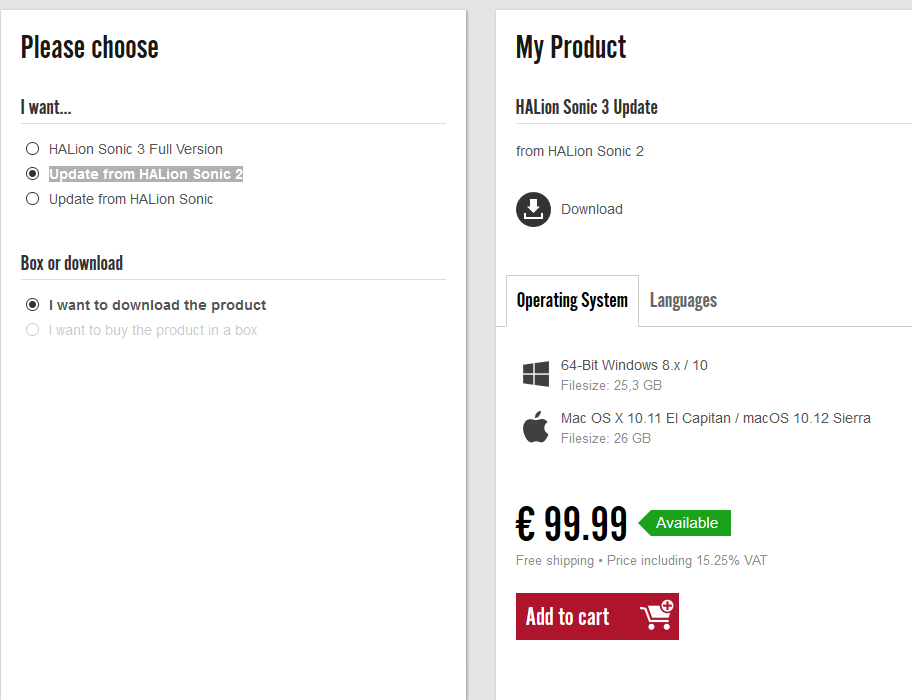Click 64-Bit Windows 8.x / 10 entry
This screenshot has height=700, width=912.
pos(634,366)
